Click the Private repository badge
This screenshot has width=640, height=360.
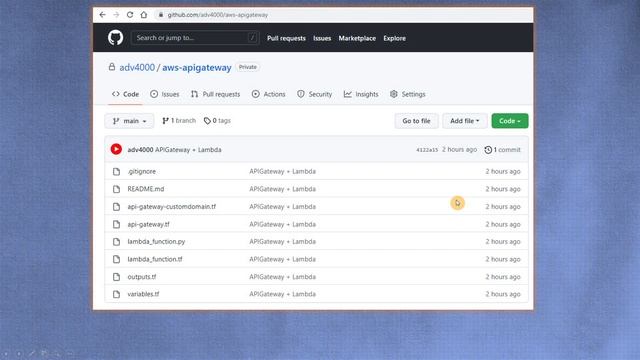[248, 67]
